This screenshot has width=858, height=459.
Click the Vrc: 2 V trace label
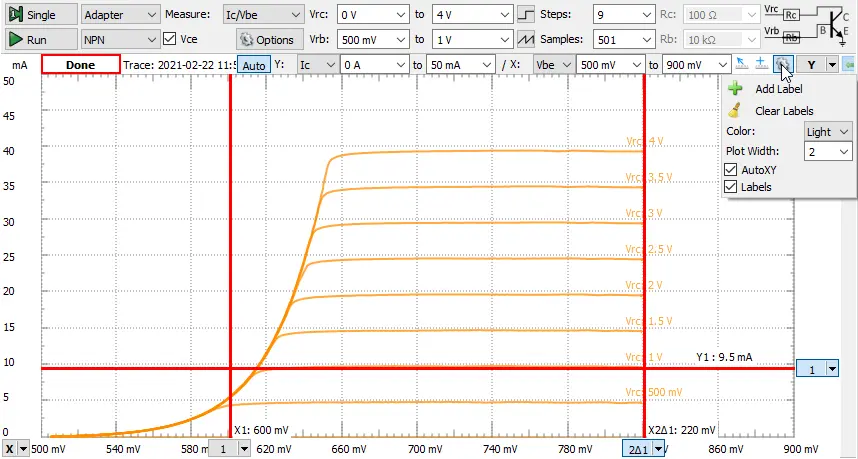coord(644,285)
